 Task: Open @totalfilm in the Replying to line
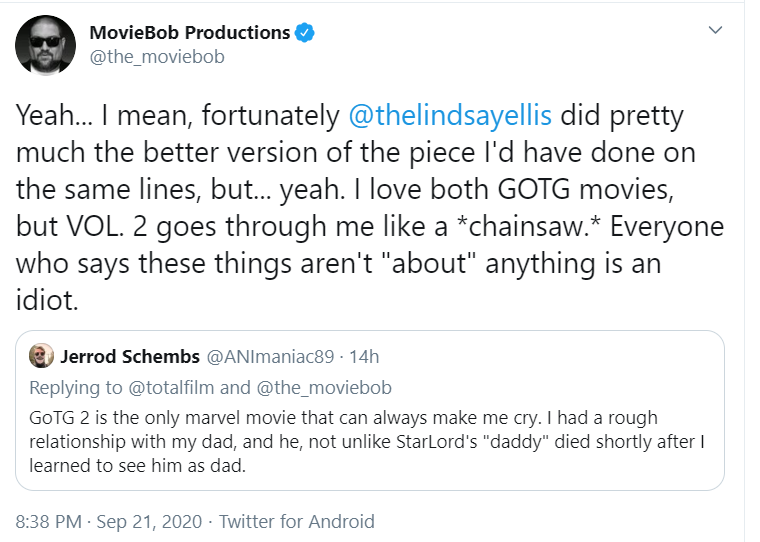(171, 387)
